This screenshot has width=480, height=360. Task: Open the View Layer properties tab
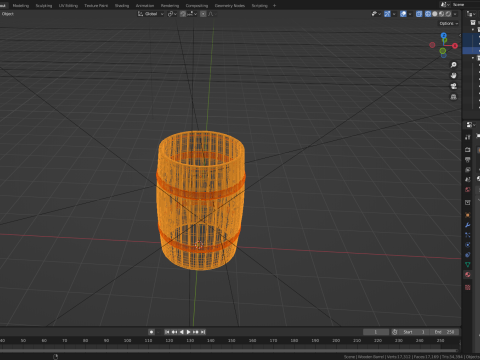tap(468, 170)
